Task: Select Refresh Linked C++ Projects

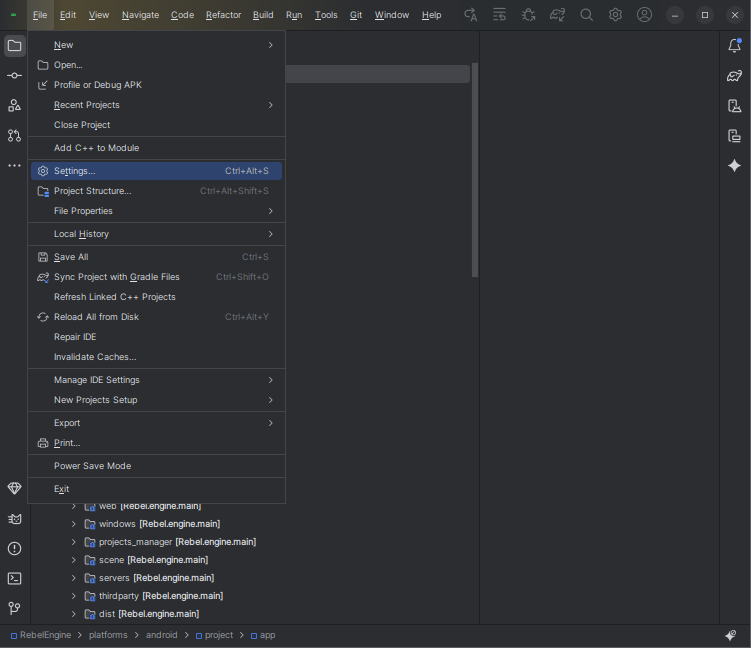Action: pos(156,297)
